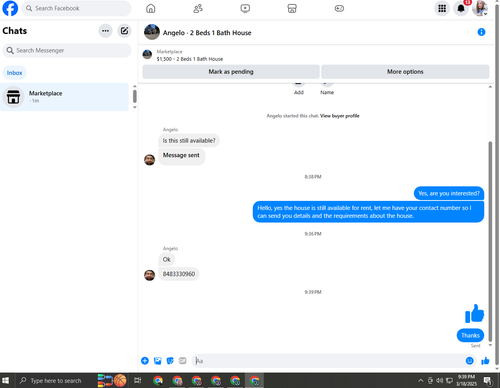
Task: Click More options button
Action: coord(405,72)
